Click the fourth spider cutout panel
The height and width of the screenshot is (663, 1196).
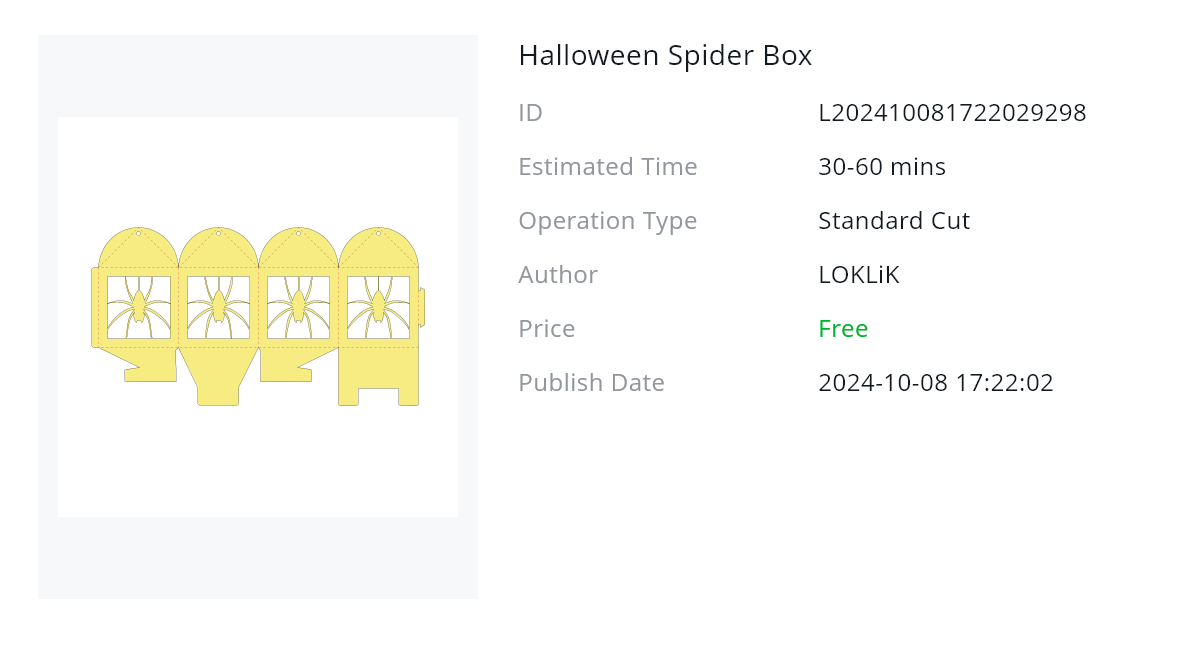(378, 307)
